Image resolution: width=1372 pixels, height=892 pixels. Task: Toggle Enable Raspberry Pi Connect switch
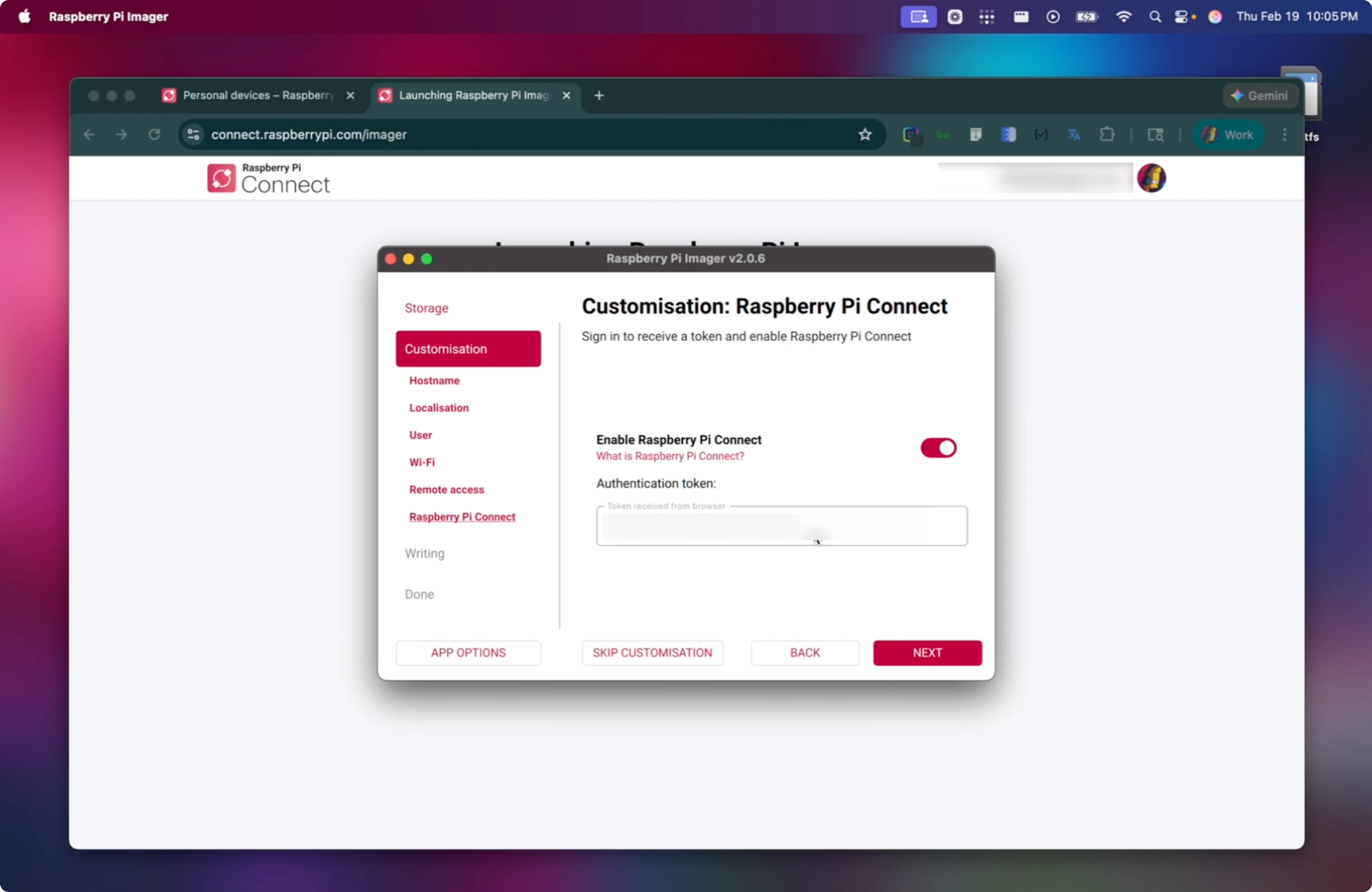(937, 447)
